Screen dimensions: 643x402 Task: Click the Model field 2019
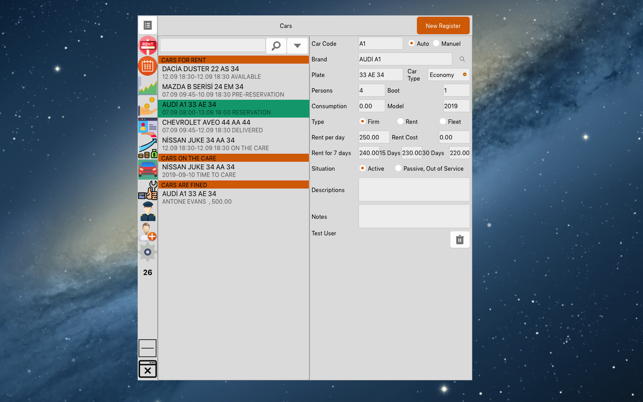[456, 106]
